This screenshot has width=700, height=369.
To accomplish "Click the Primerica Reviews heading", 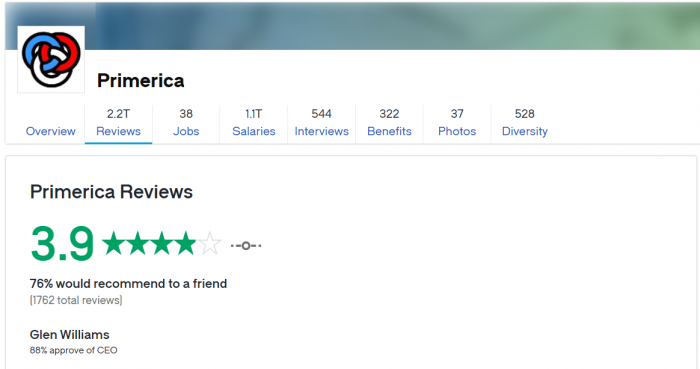I will pyautogui.click(x=111, y=192).
